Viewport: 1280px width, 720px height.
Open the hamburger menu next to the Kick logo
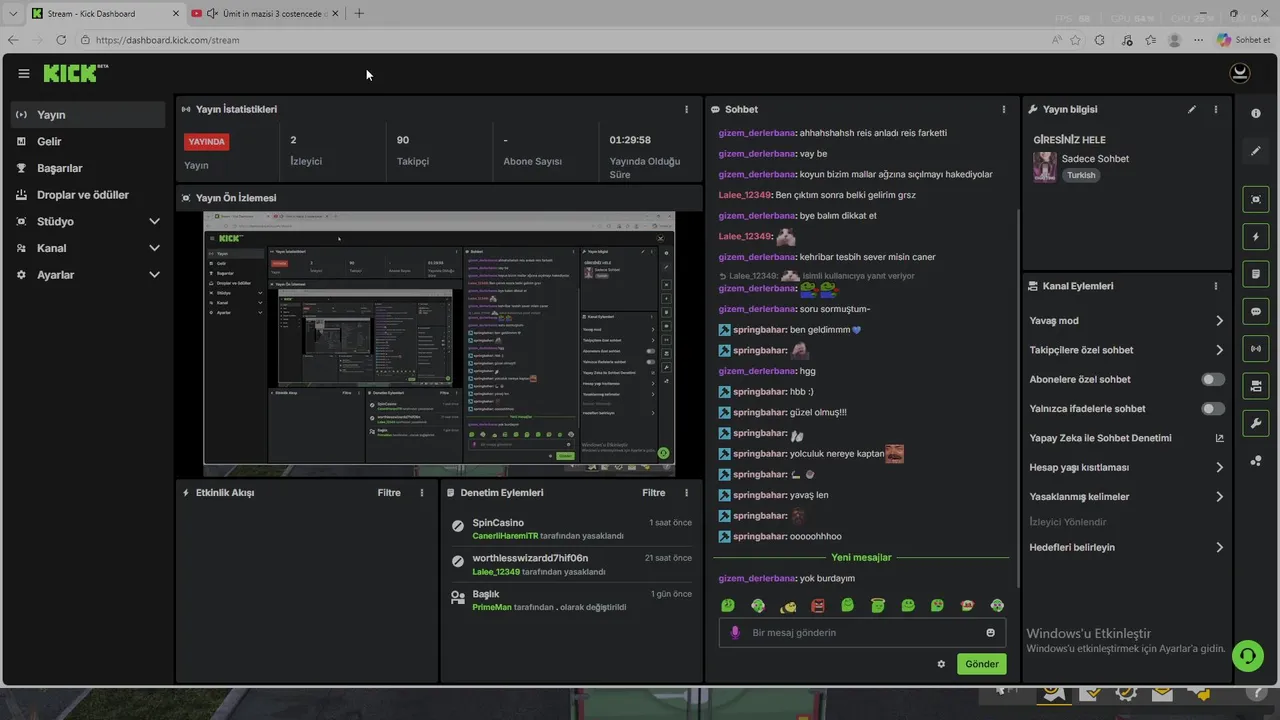24,74
